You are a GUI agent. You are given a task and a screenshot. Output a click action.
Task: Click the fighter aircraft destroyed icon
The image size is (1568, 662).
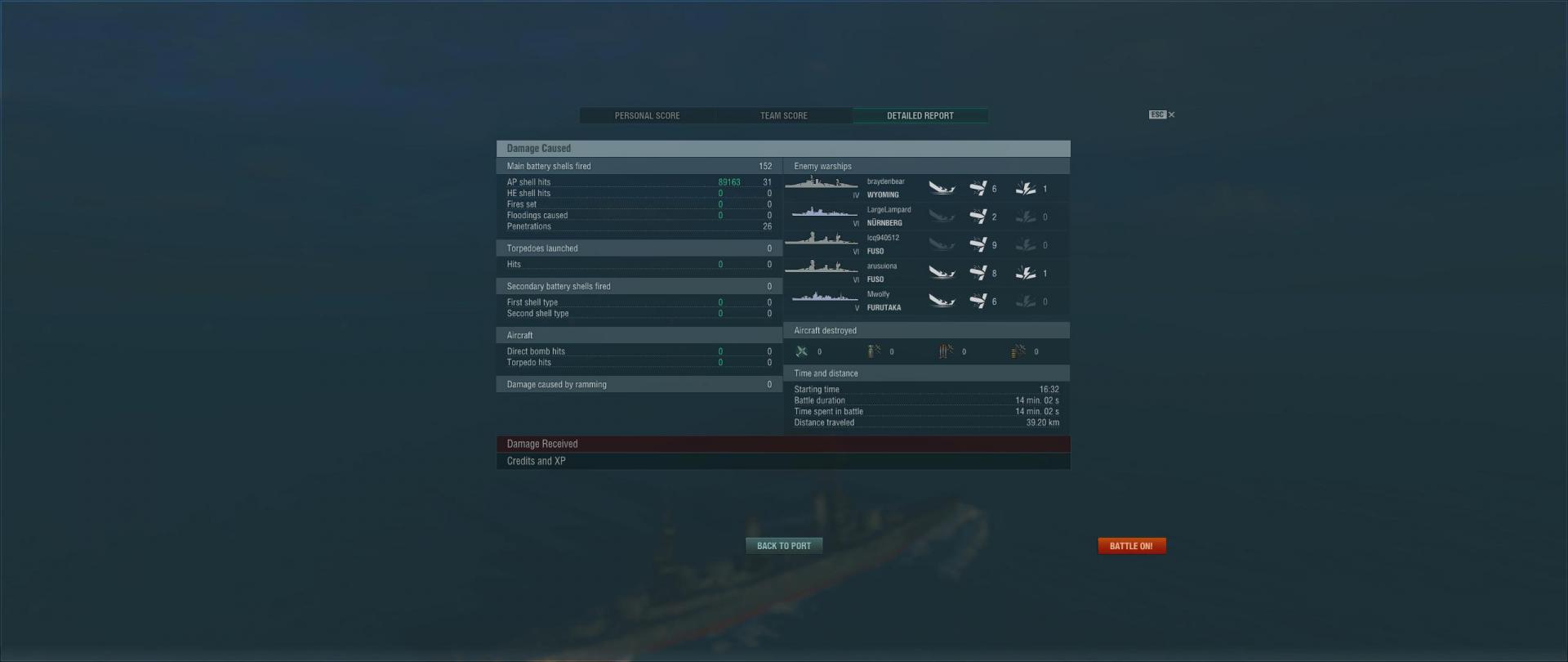802,351
